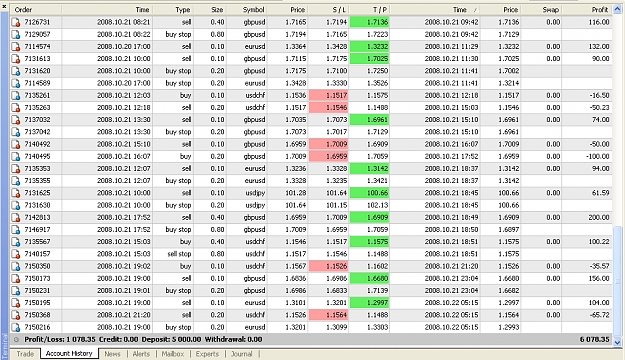625x360 pixels.
Task: Click the Profit/Loss: 1 078.35 summary text
Action: [x=60, y=340]
